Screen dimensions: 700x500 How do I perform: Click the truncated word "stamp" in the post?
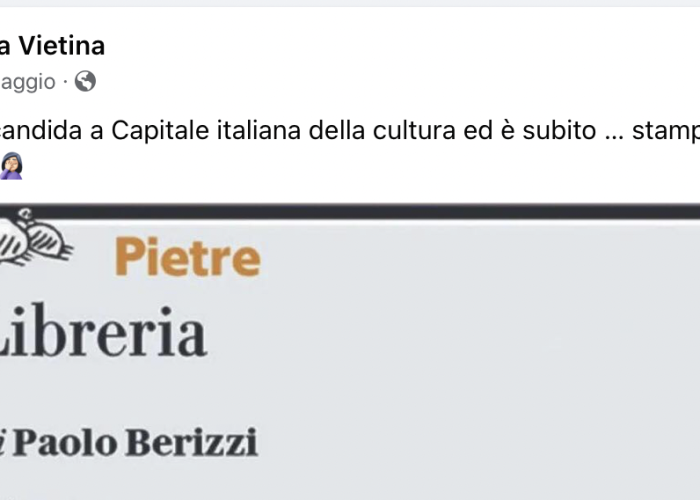666,132
